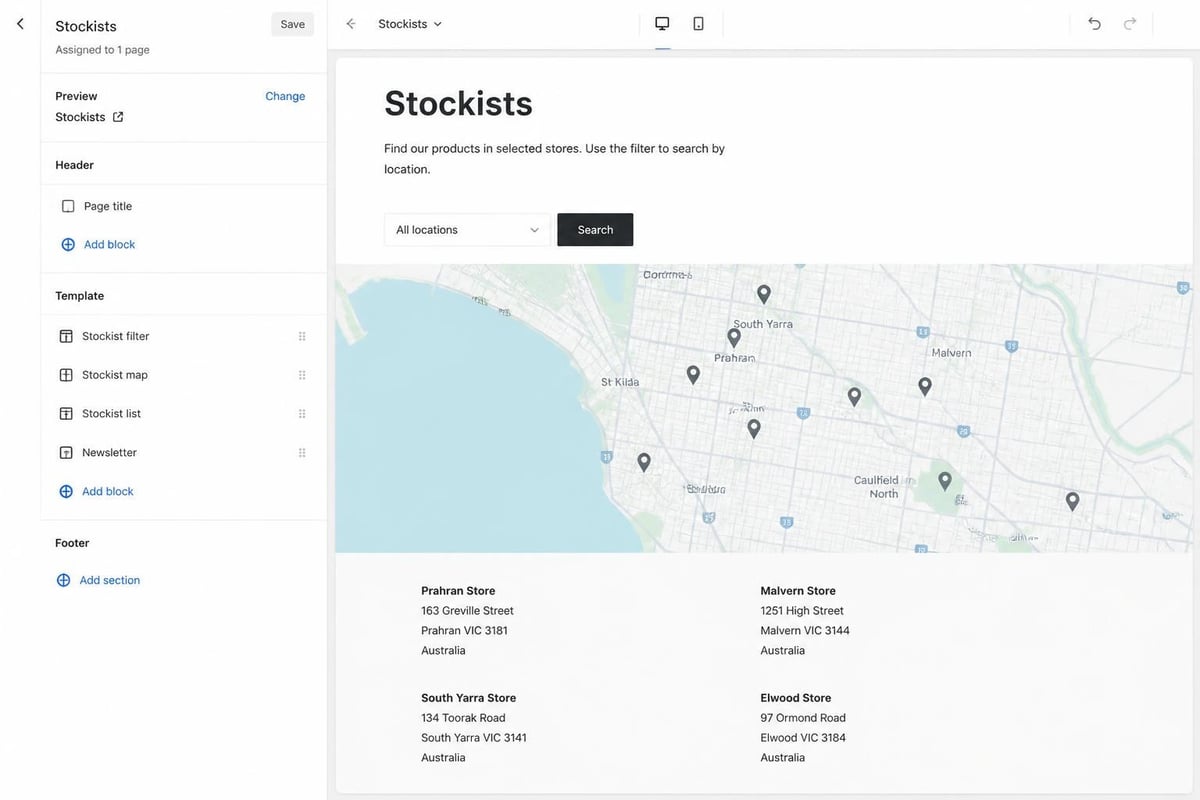Click Elwood Store listing name
The height and width of the screenshot is (800, 1200).
(x=796, y=698)
